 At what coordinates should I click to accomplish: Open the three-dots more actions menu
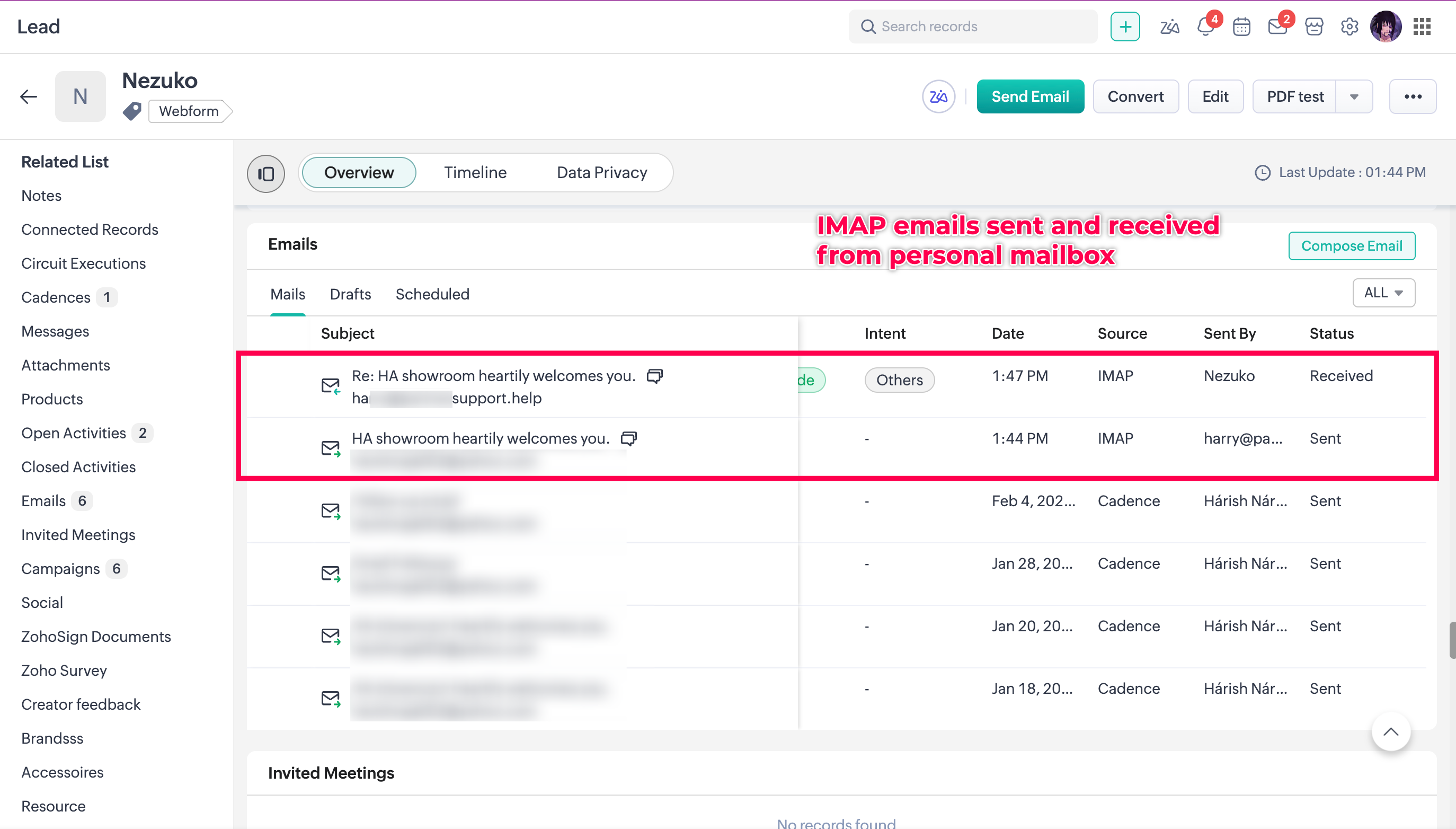click(1413, 97)
